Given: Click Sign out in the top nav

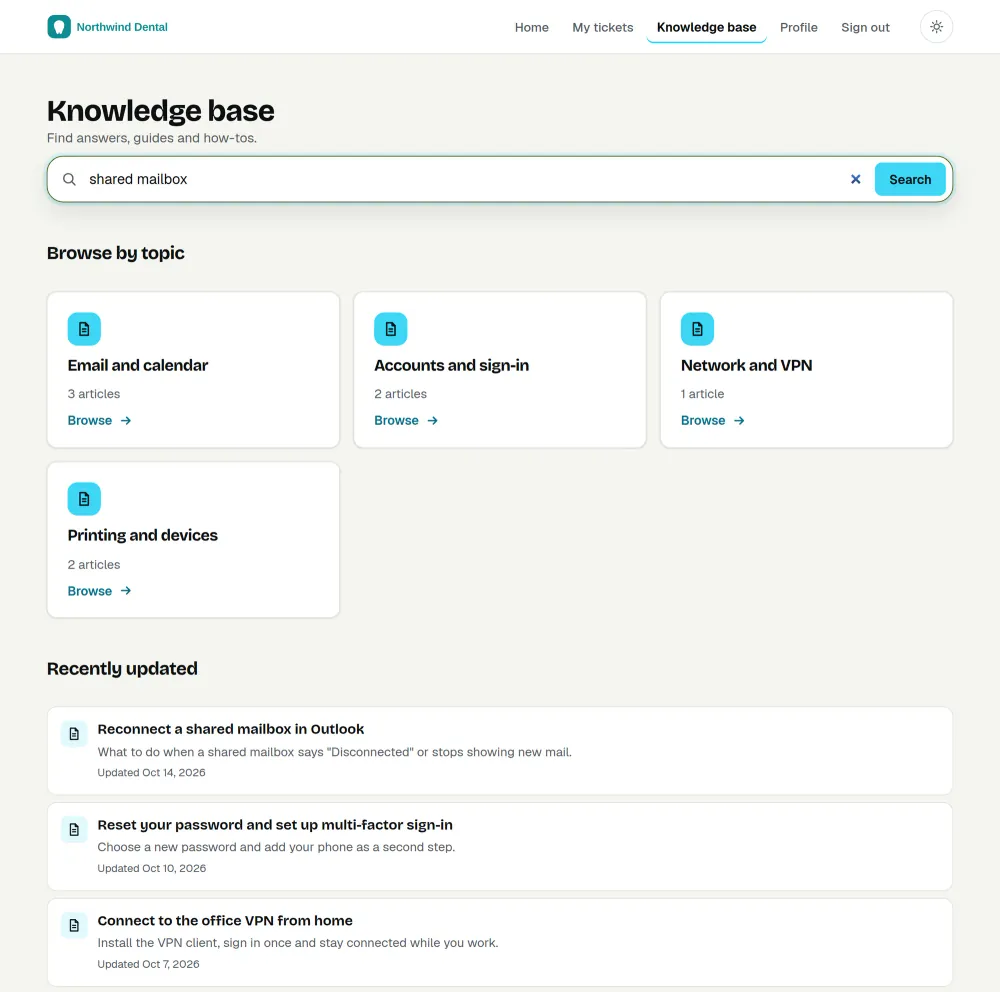Looking at the screenshot, I should point(865,27).
